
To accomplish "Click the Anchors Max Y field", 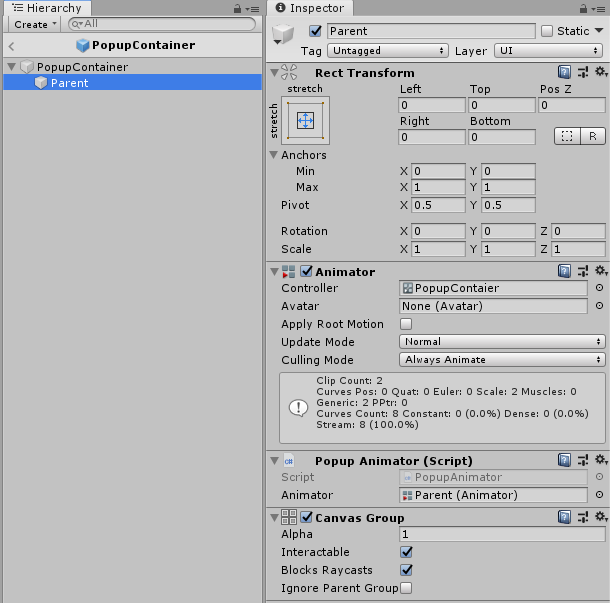I will click(x=508, y=187).
